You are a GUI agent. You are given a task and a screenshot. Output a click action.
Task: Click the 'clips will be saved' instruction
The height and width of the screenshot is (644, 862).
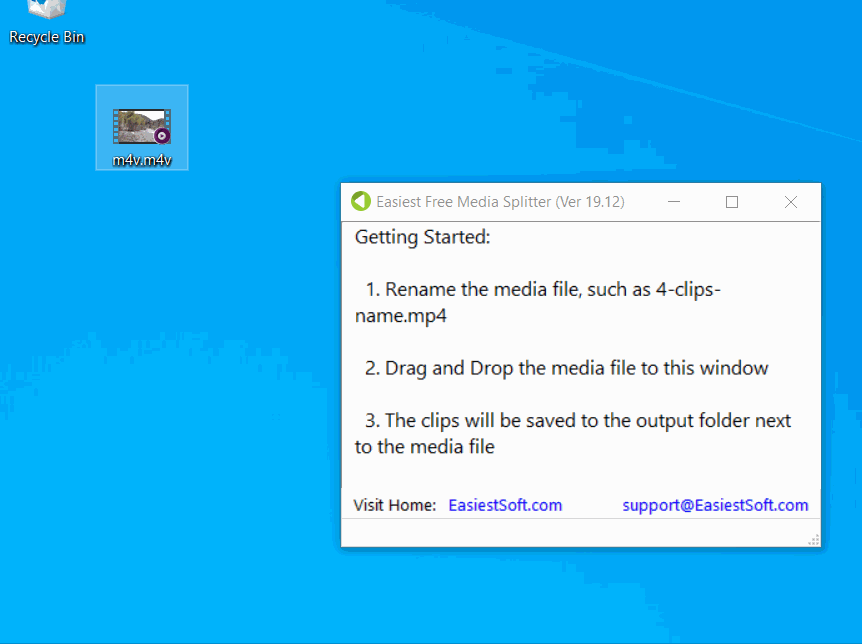[573, 433]
